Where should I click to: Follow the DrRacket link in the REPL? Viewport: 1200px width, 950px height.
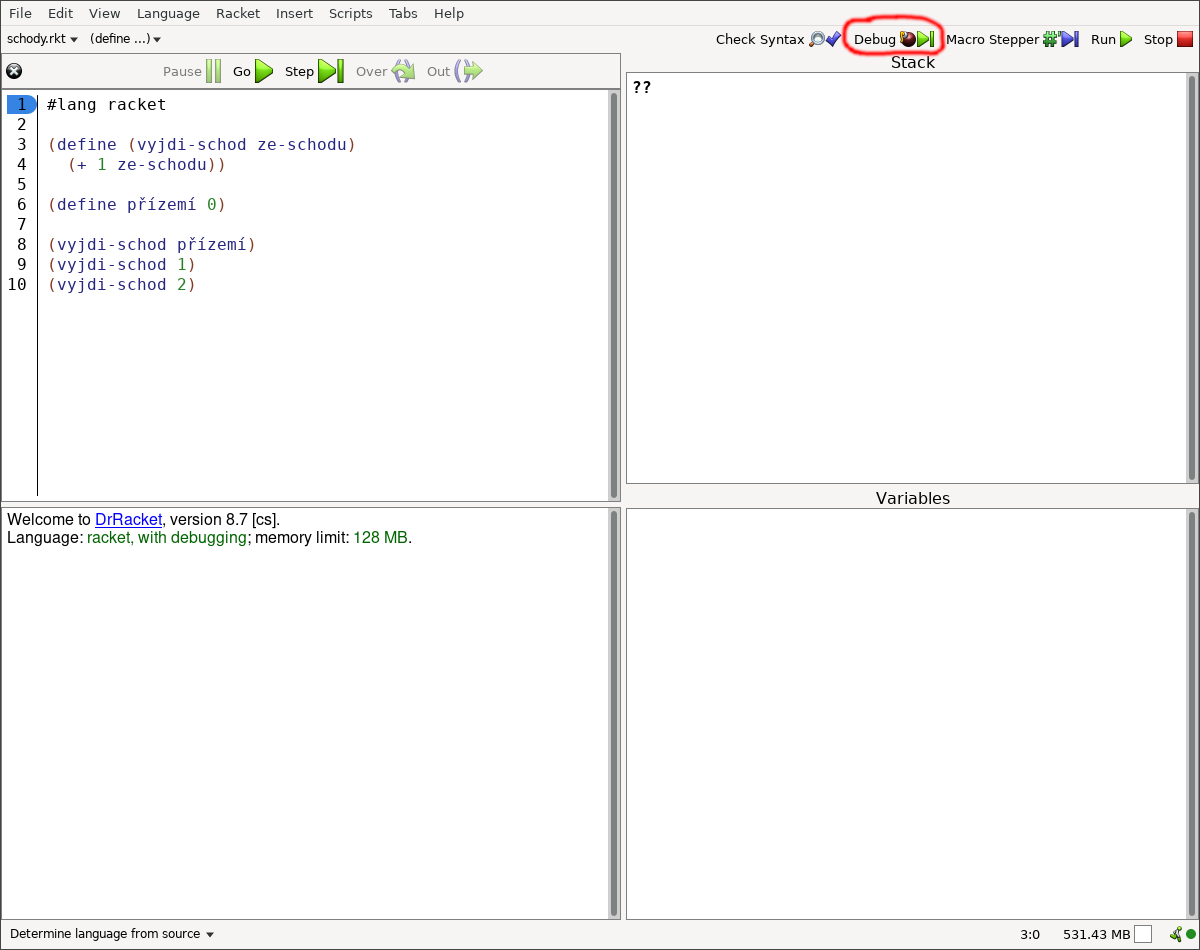click(128, 520)
